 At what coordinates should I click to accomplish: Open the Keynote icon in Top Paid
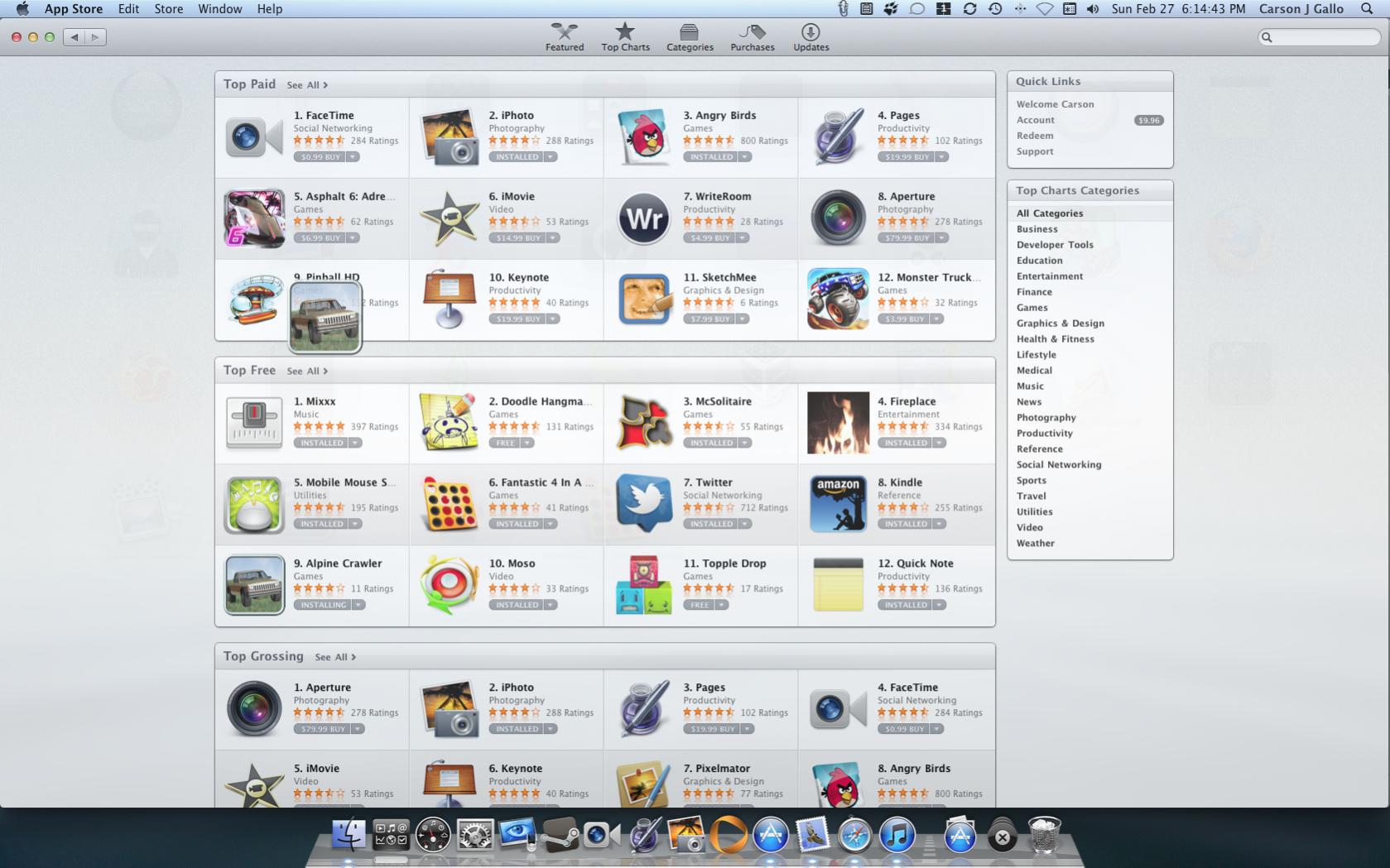click(x=450, y=299)
